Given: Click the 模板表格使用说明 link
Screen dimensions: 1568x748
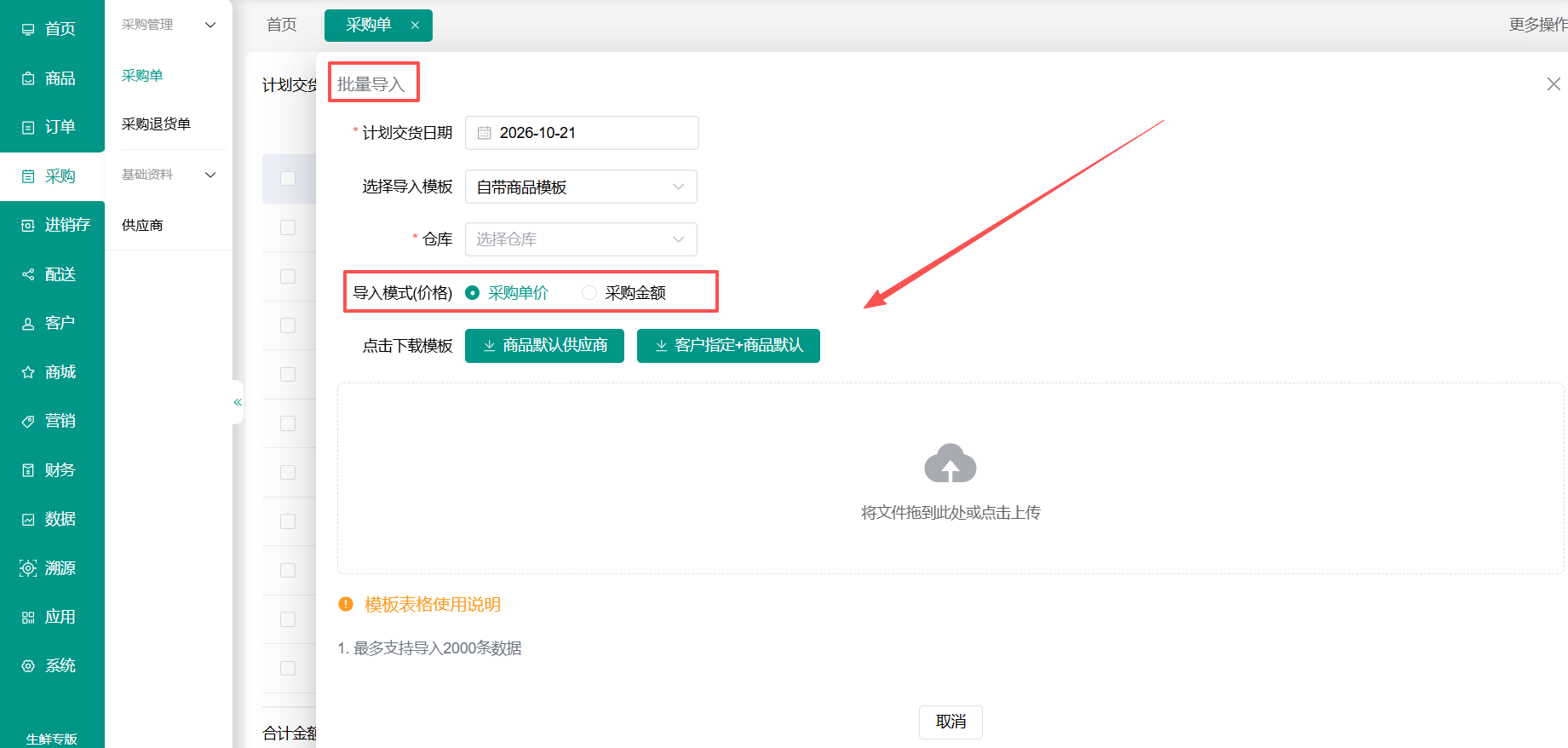Looking at the screenshot, I should click(433, 605).
